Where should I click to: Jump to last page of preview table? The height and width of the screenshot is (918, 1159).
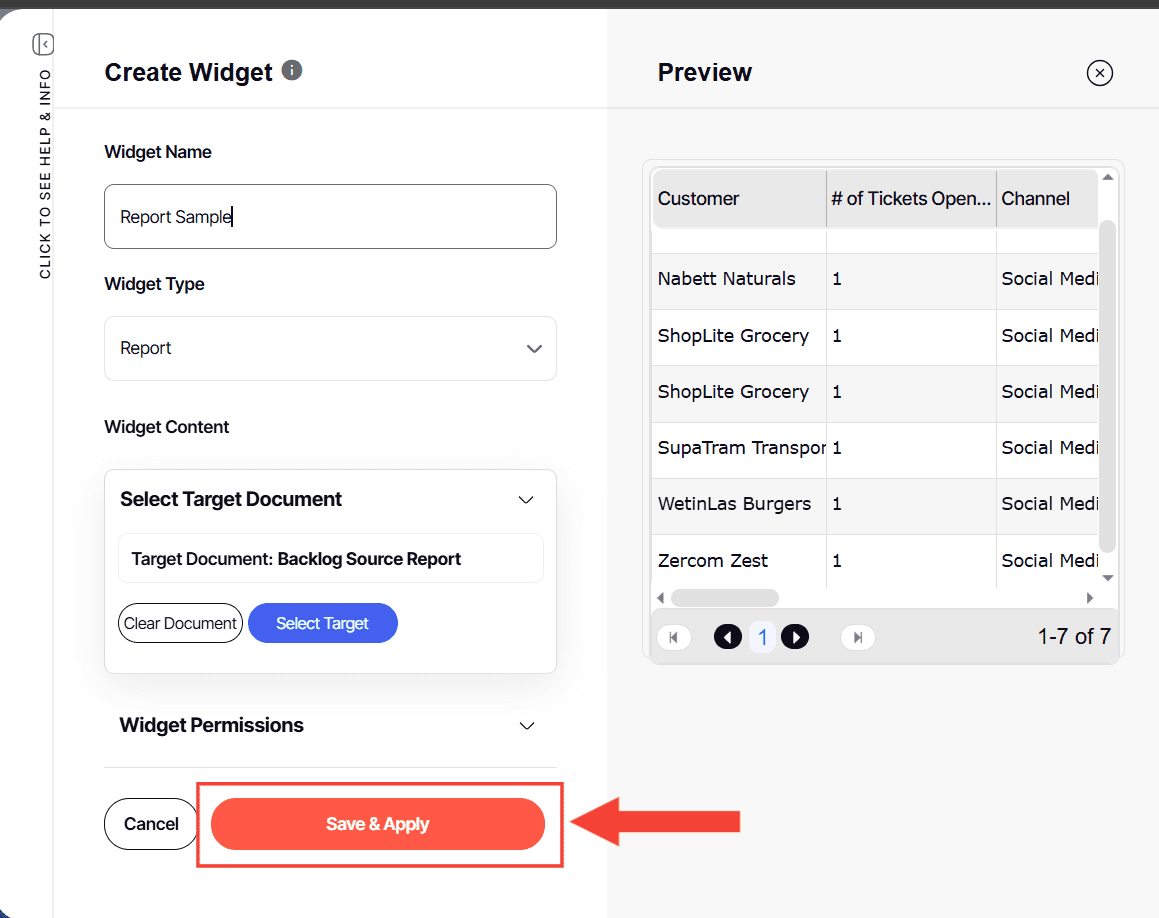pos(857,637)
